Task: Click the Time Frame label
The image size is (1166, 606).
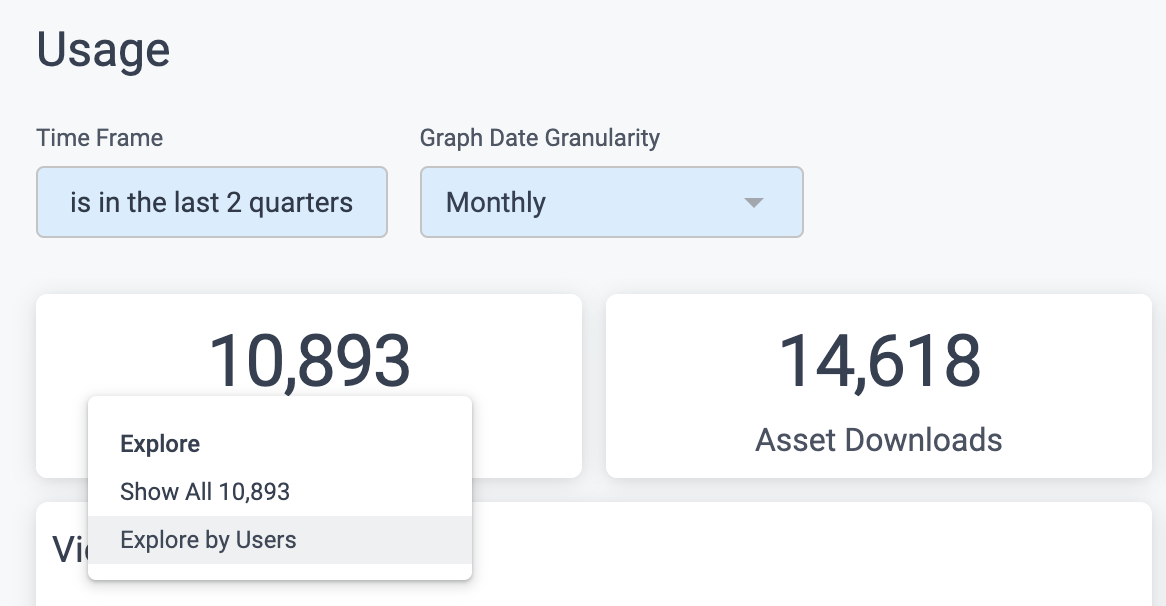Action: tap(99, 137)
